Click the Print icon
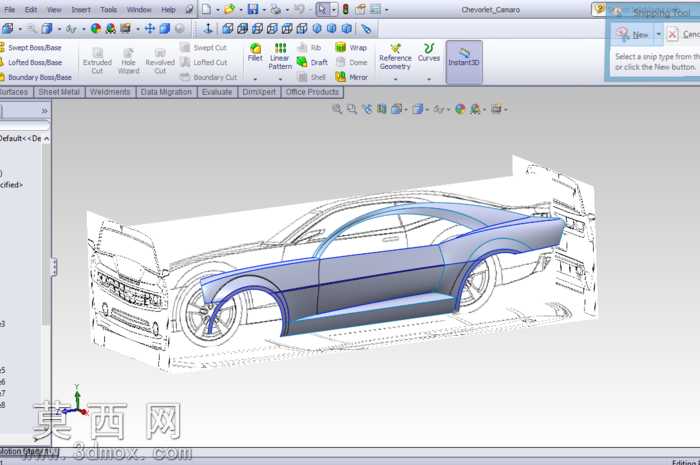The image size is (700, 465). coord(276,9)
